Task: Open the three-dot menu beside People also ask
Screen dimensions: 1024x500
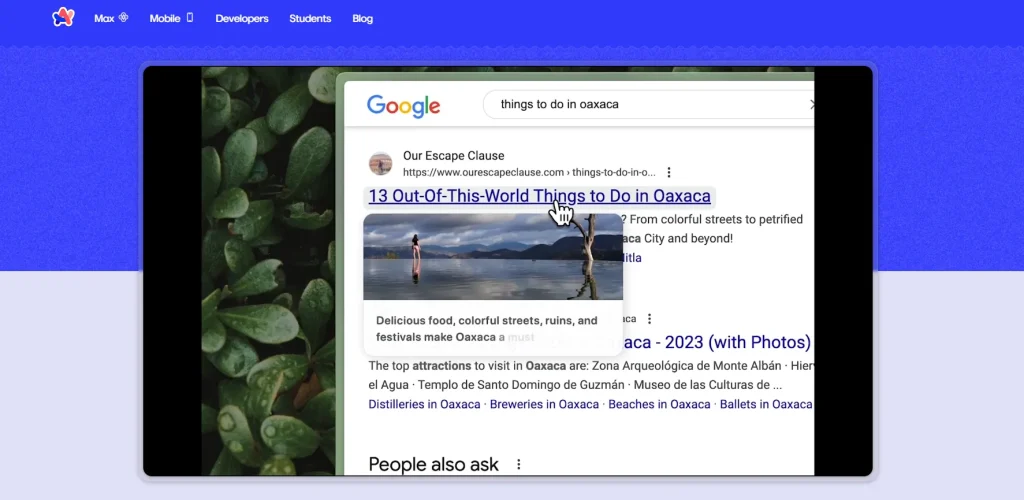Action: [518, 464]
